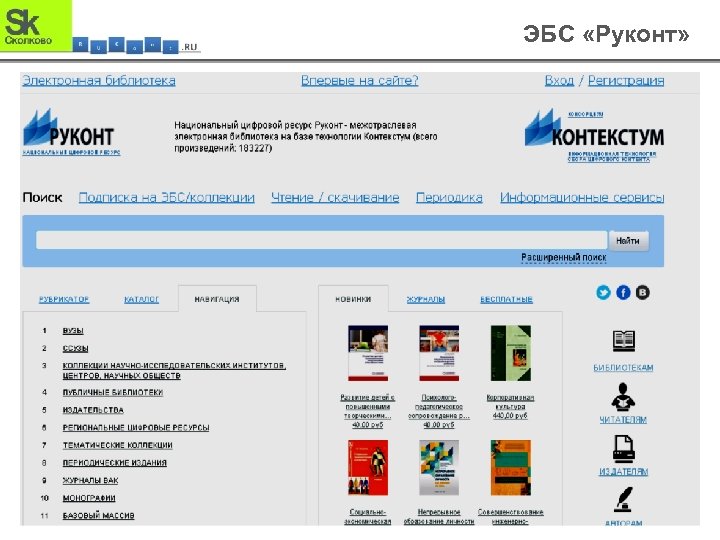The image size is (720, 540).
Task: Switch to the Бесплатные tab
Action: pyautogui.click(x=506, y=299)
